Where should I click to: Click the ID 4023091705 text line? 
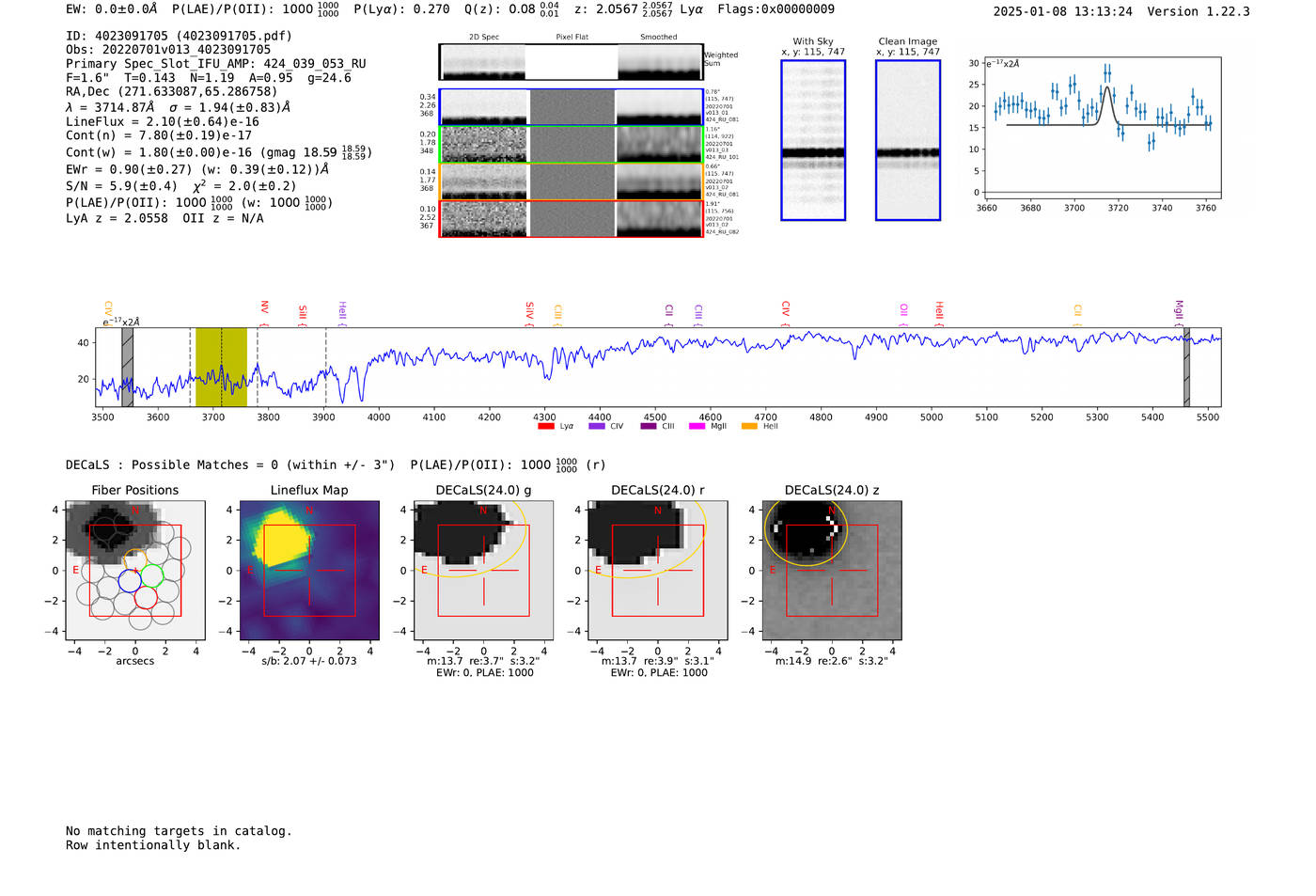(x=179, y=36)
